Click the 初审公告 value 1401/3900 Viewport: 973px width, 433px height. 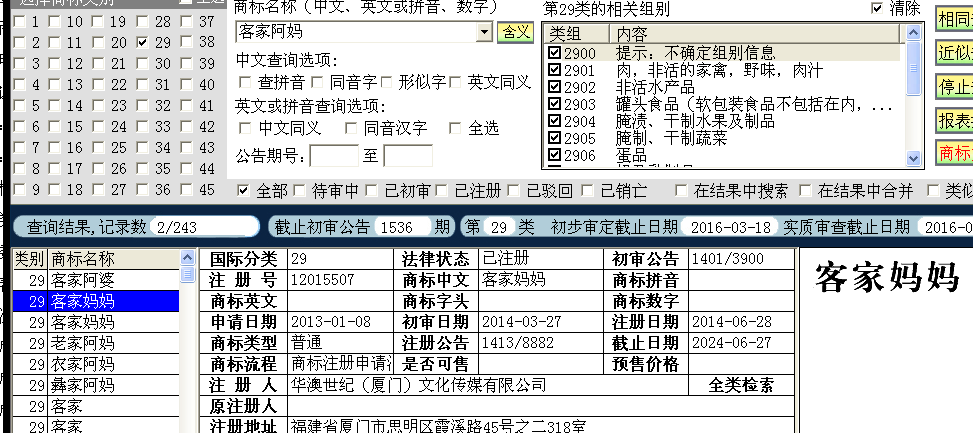coord(728,259)
